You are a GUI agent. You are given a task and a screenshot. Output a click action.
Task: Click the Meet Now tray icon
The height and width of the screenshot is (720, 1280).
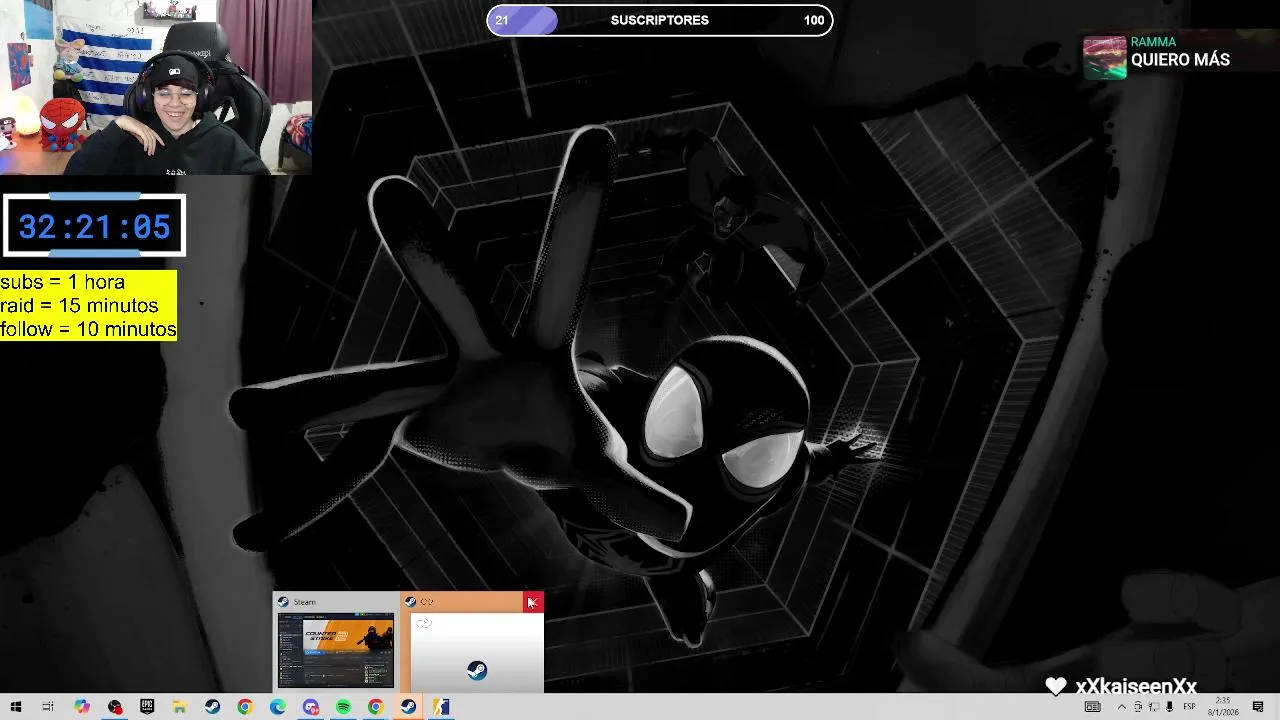coord(1137,707)
